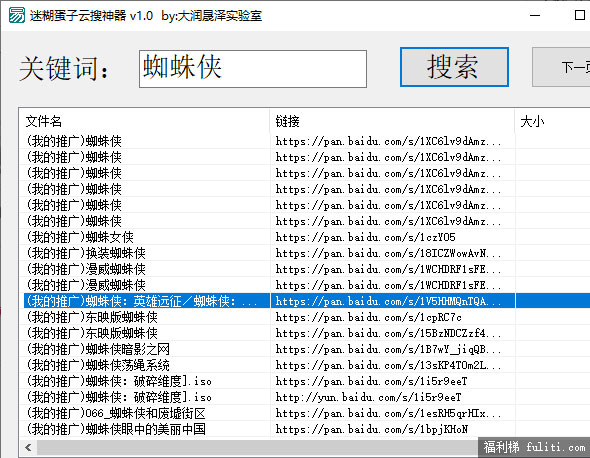
Task: Sort by the 链接 column header
Action: (x=392, y=121)
